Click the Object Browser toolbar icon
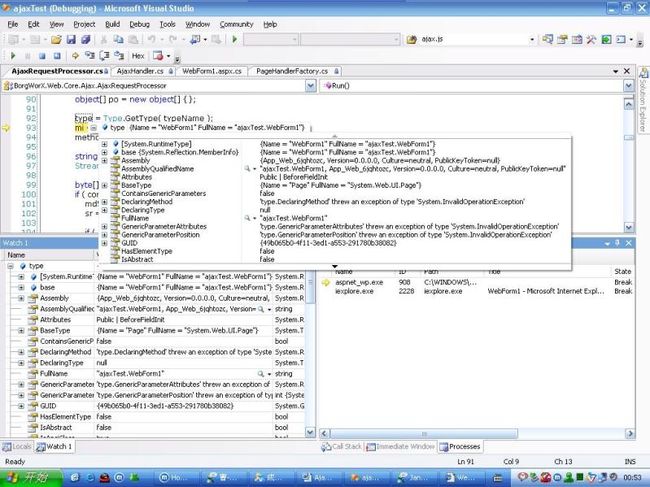This screenshot has height=487, width=650. pyautogui.click(x=577, y=39)
